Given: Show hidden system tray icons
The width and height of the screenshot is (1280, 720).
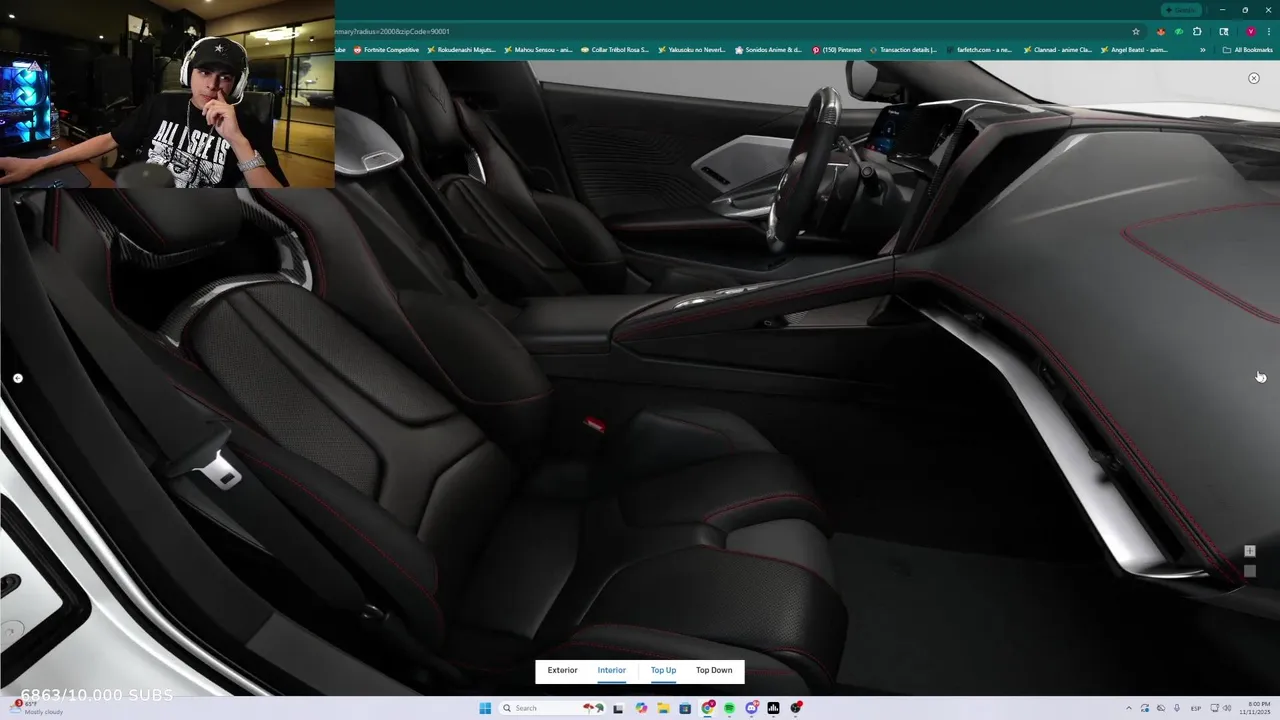Looking at the screenshot, I should click(1129, 708).
